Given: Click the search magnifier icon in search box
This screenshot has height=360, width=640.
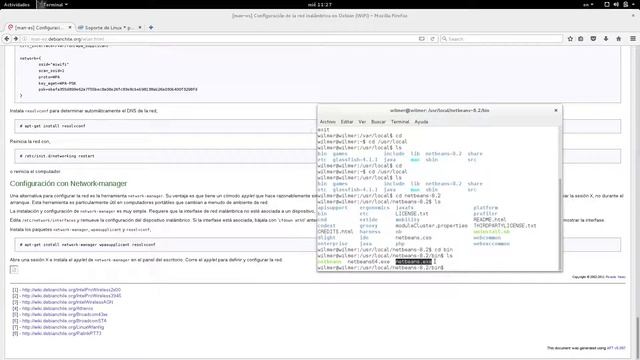Looking at the screenshot, I should click(x=444, y=39).
